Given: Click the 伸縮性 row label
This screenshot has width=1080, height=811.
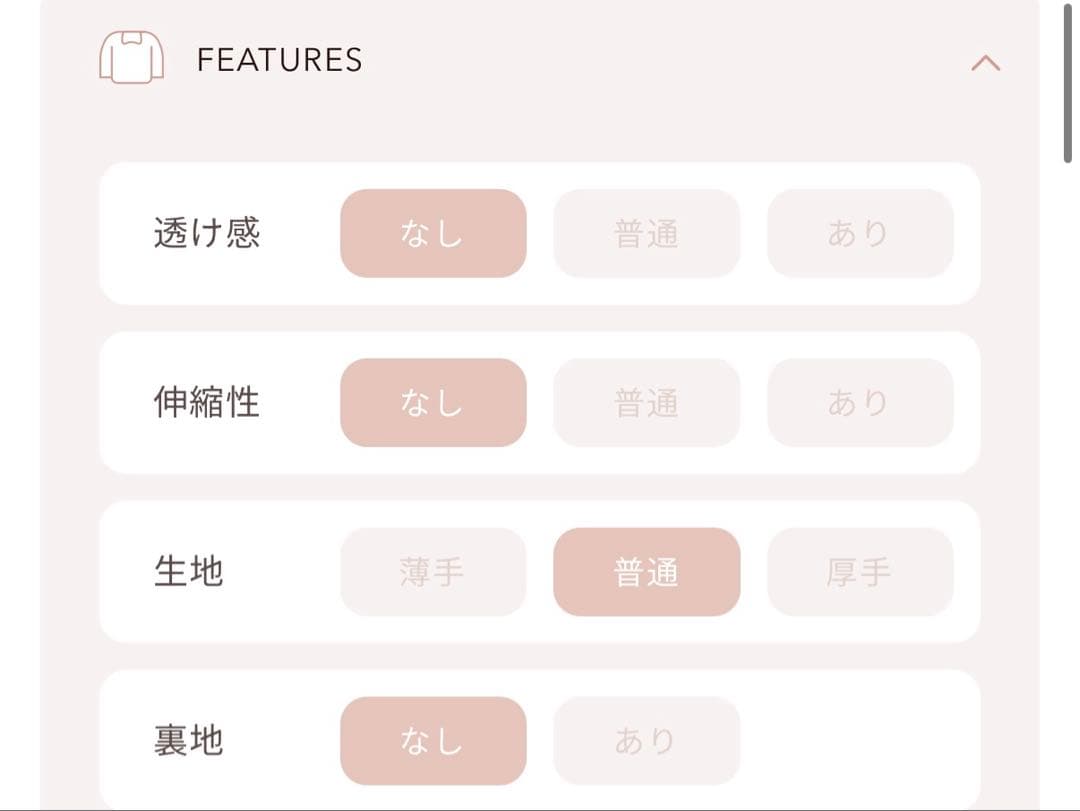Looking at the screenshot, I should pyautogui.click(x=206, y=402).
